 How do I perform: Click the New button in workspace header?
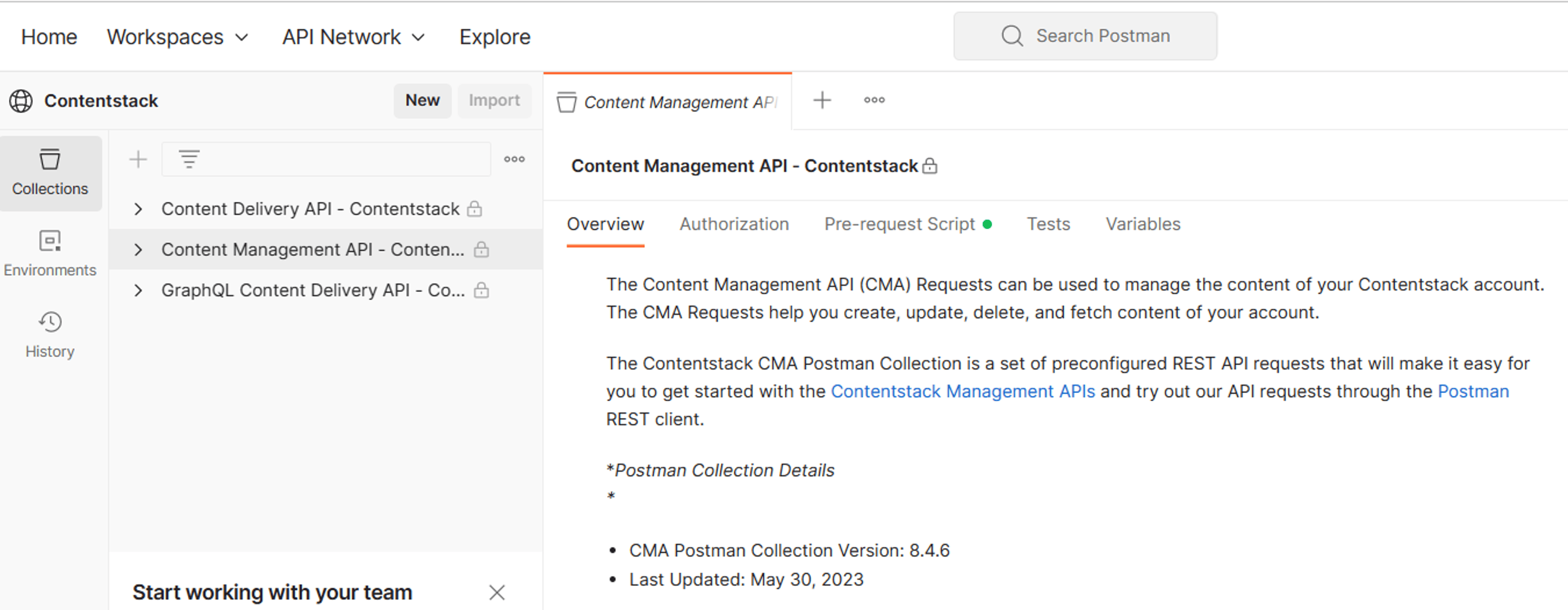(x=423, y=101)
